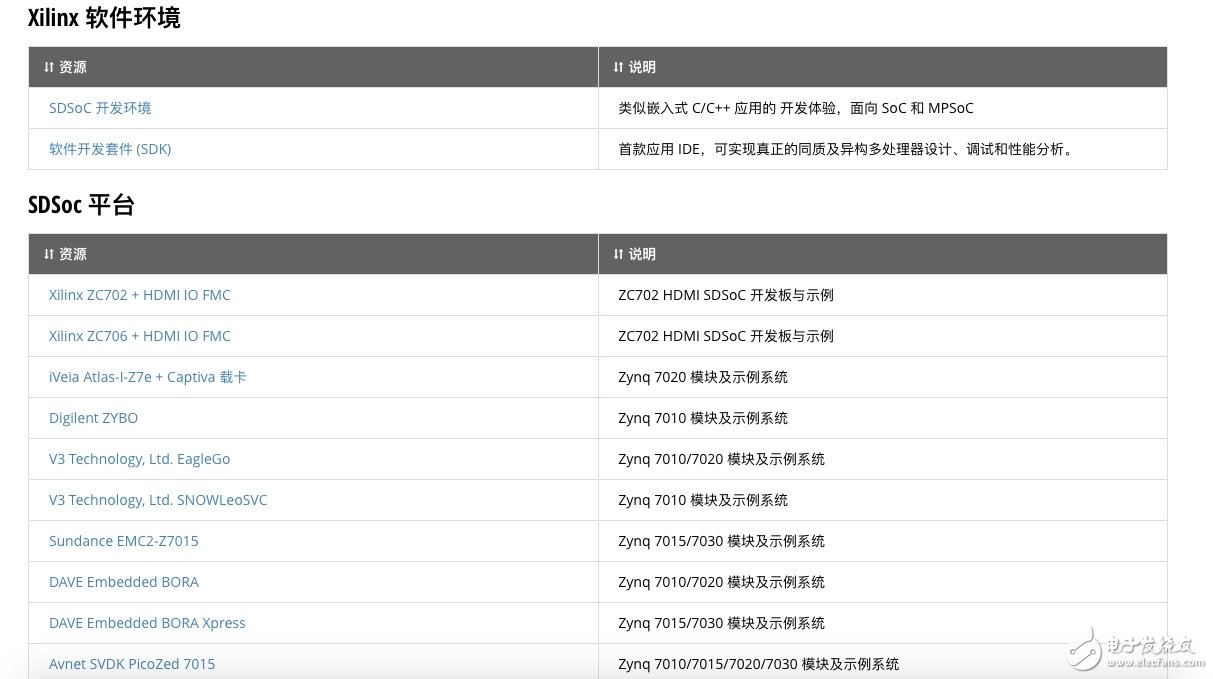Click the Xilinx 软件环境 section heading
This screenshot has height=679, width=1213.
[104, 18]
